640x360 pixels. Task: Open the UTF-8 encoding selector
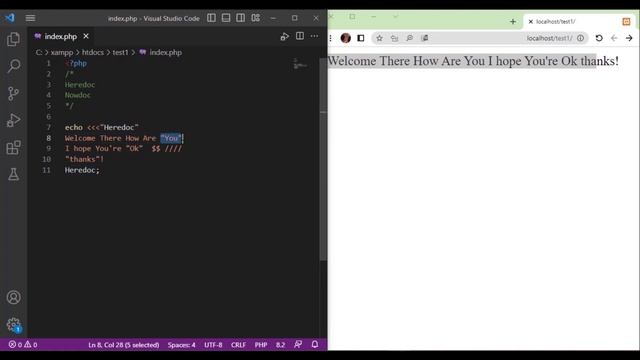tap(213, 345)
